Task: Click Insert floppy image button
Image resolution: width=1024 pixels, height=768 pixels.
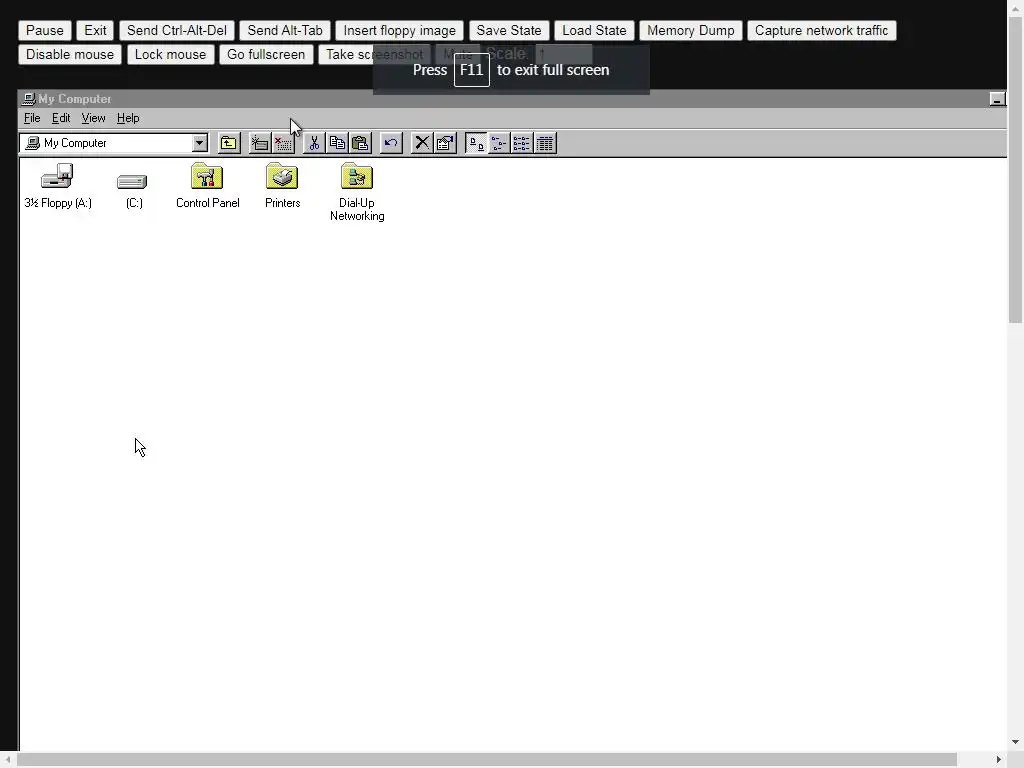Action: point(400,31)
